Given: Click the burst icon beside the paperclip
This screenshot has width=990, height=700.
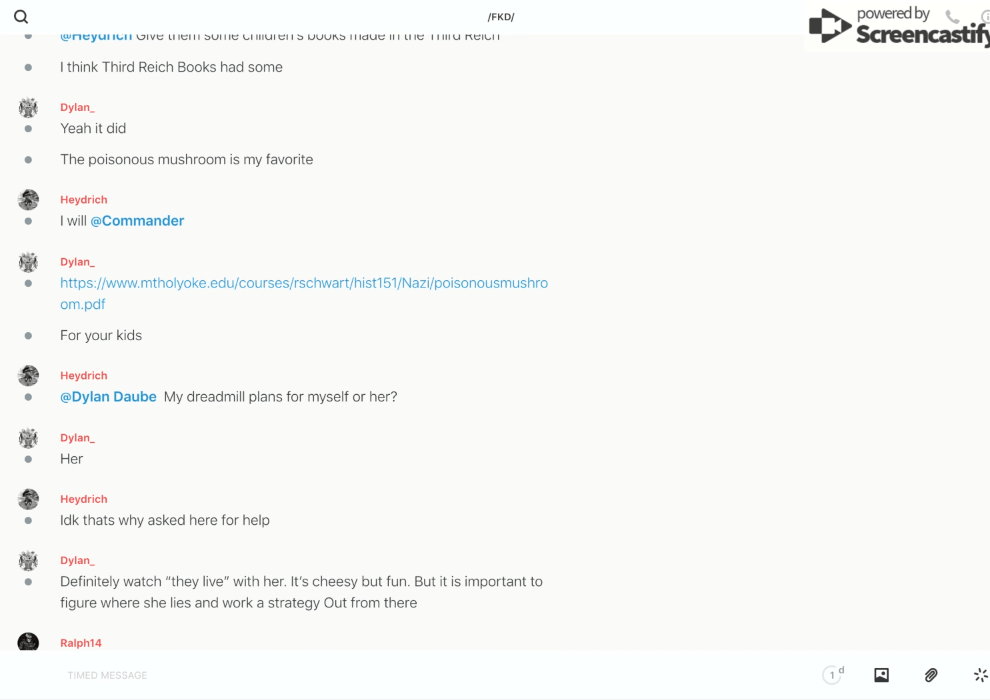Looking at the screenshot, I should [x=980, y=675].
